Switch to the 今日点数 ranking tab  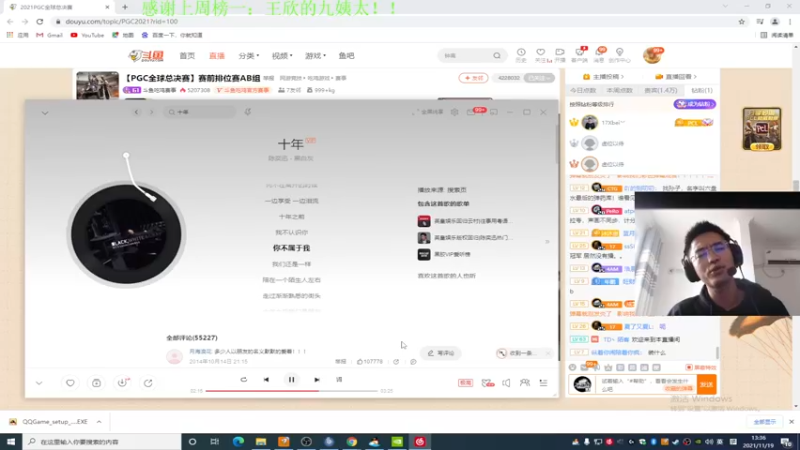click(583, 90)
